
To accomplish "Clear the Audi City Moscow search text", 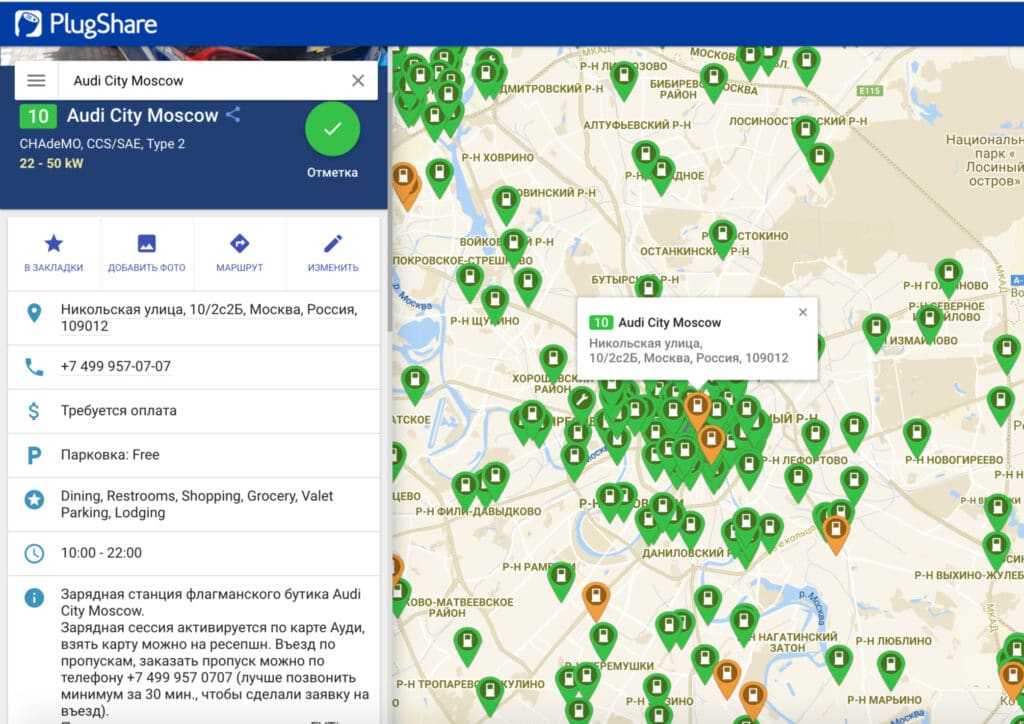I will tap(358, 80).
